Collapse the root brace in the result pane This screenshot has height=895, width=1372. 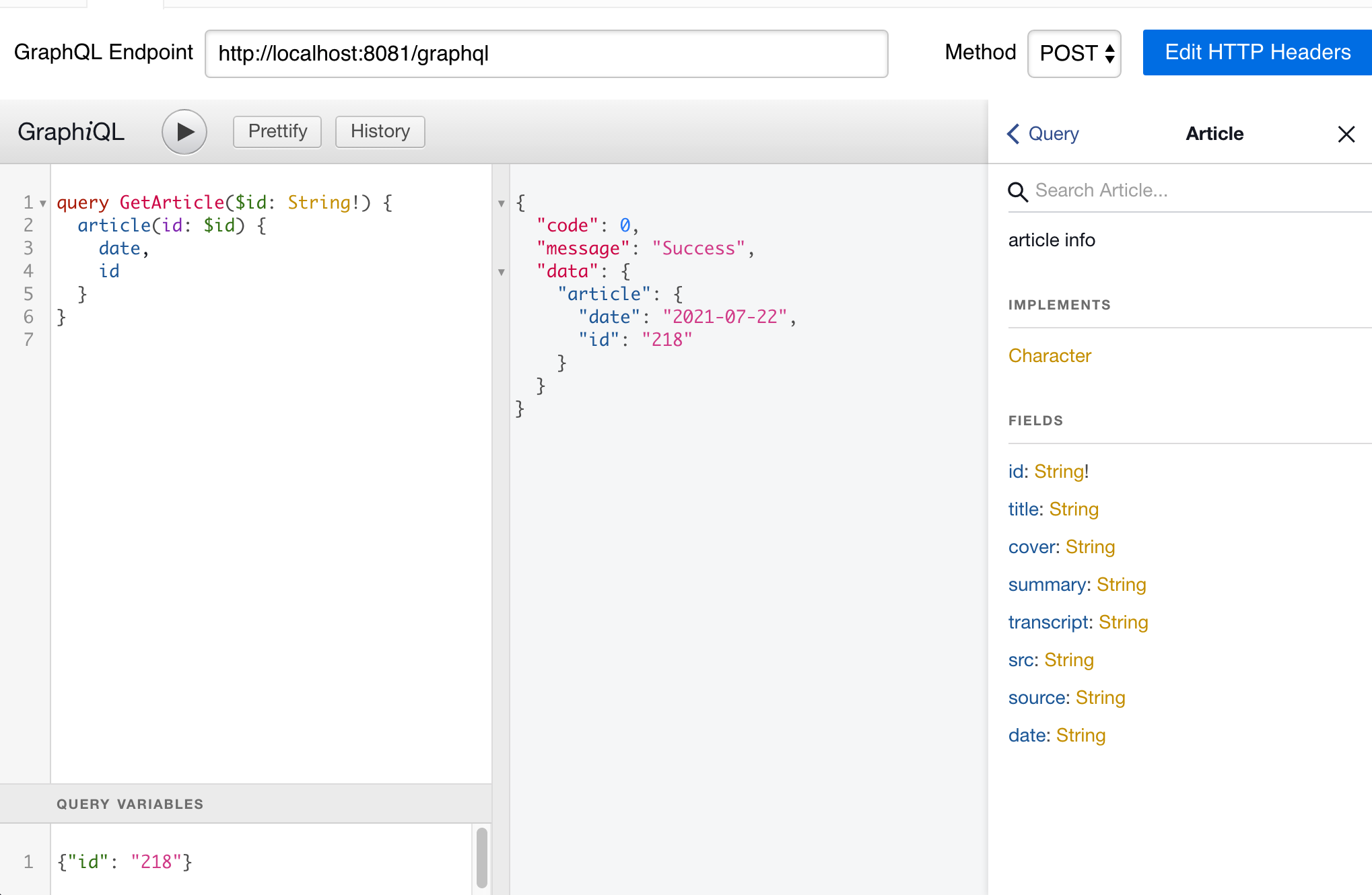point(502,203)
